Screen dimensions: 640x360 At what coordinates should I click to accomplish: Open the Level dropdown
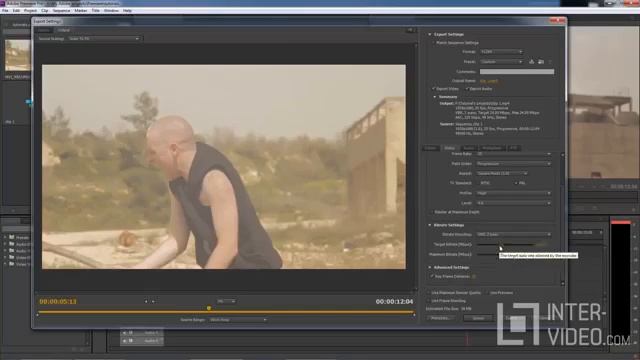click(513, 203)
